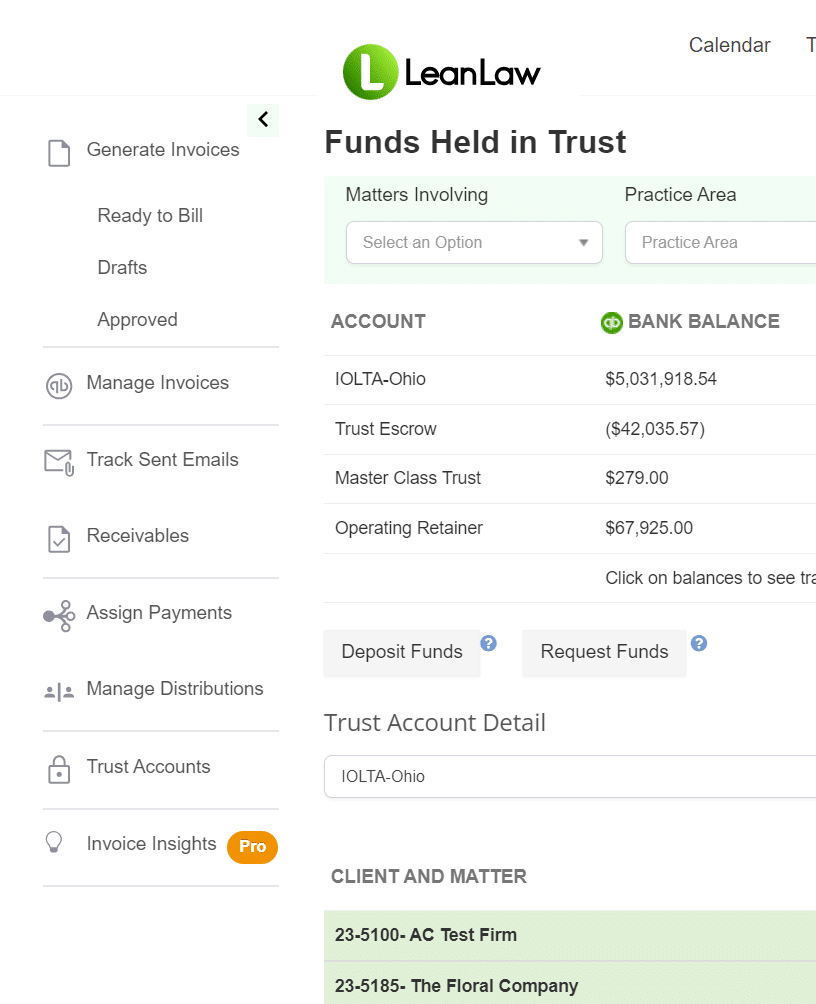Viewport: 816px width, 1004px height.
Task: Open the Calendar menu item
Action: pos(729,45)
